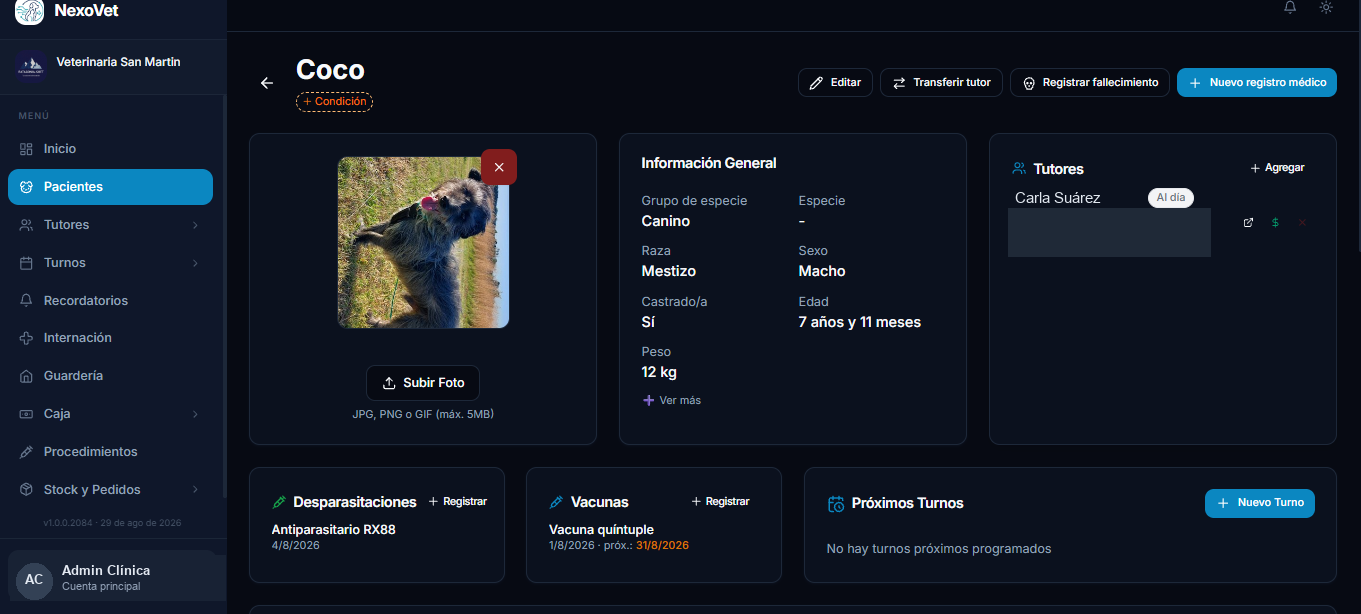1361x614 pixels.
Task: Click the Editar button
Action: pos(835,83)
